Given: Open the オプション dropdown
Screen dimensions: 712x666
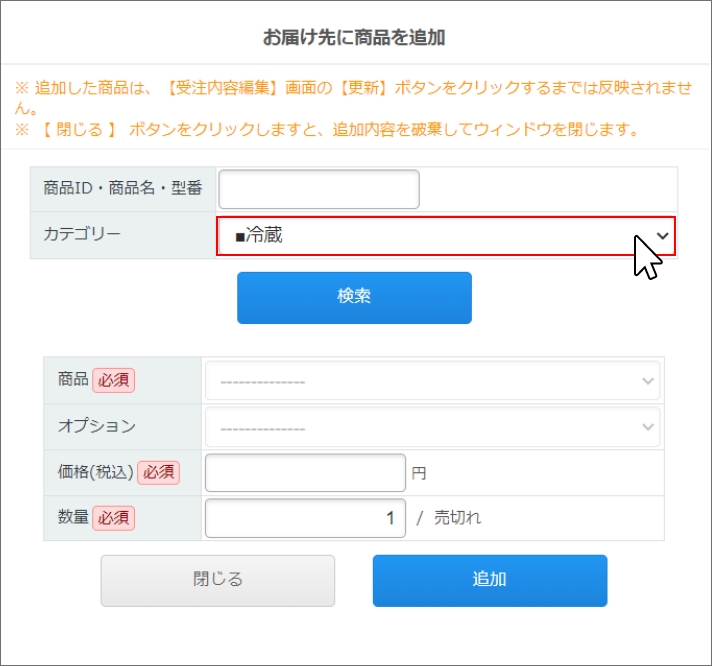Looking at the screenshot, I should coord(432,426).
